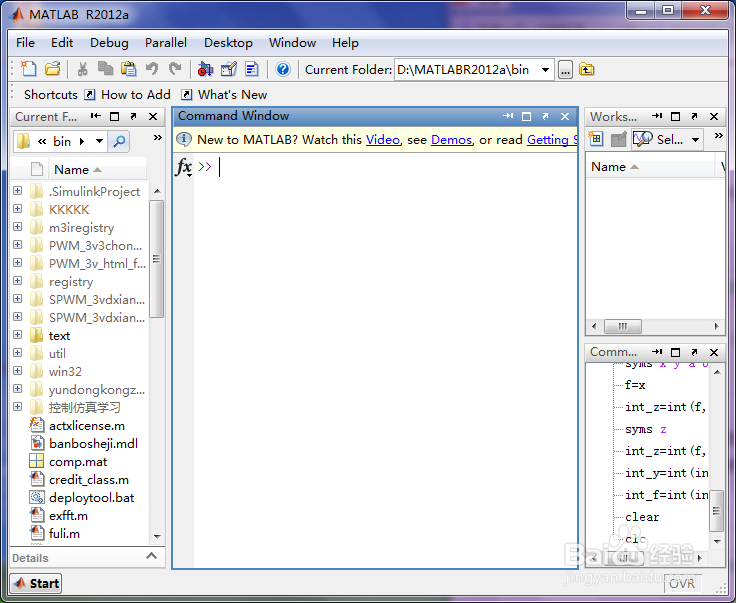
Task: Click the OVR status bar indicator
Action: 682,583
